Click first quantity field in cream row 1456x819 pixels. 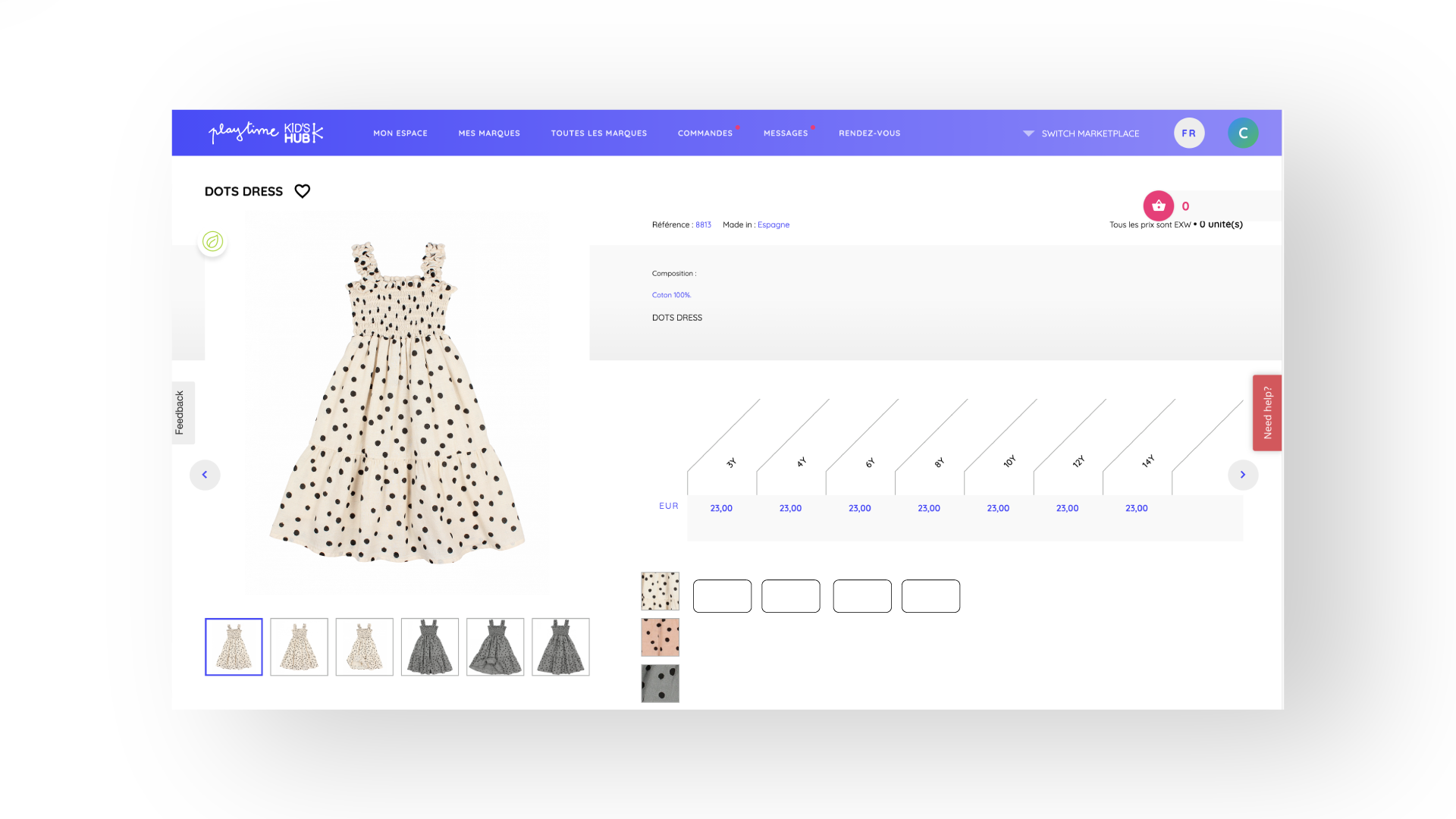[x=723, y=596]
